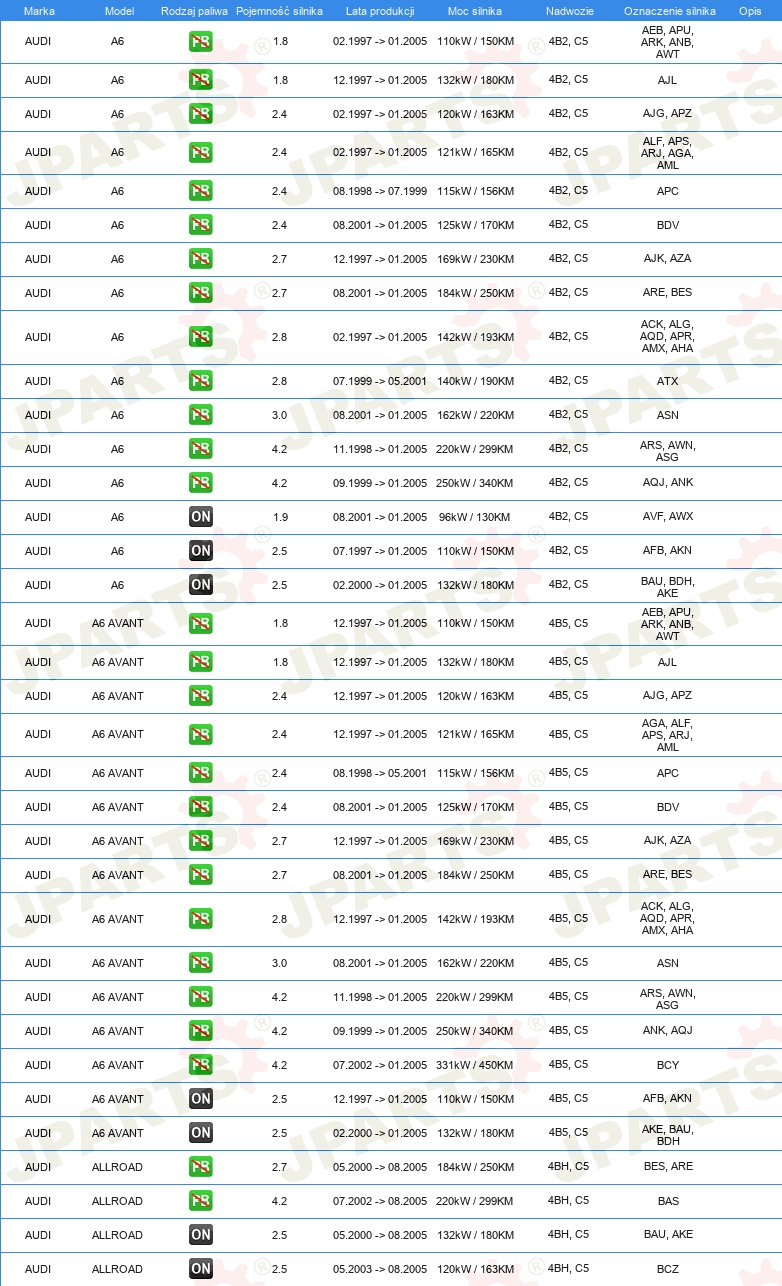Click the Lata produkcji column header

pyautogui.click(x=379, y=10)
